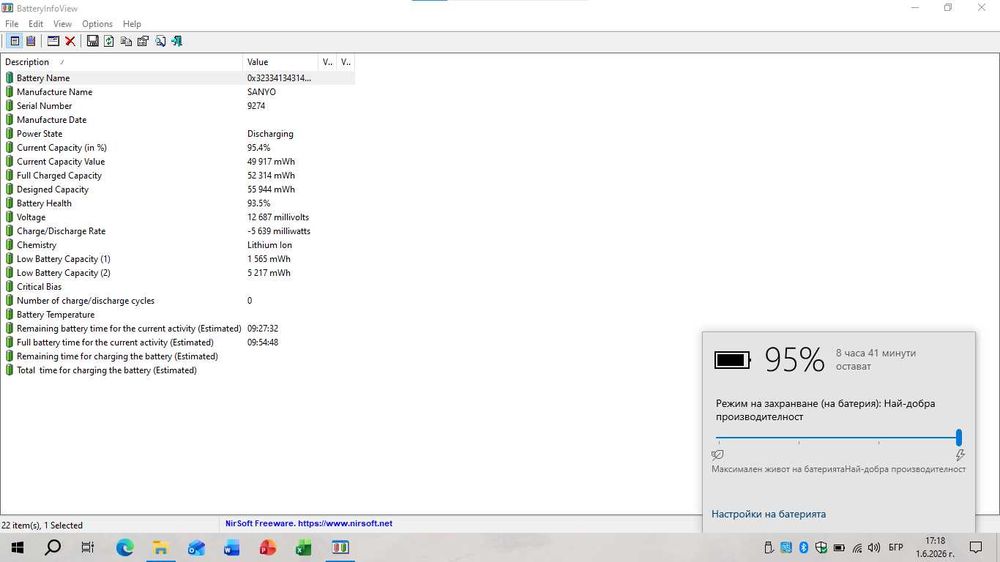Click the lightning best-performance icon below the slider
Viewport: 1000px width, 562px height.
(960, 455)
